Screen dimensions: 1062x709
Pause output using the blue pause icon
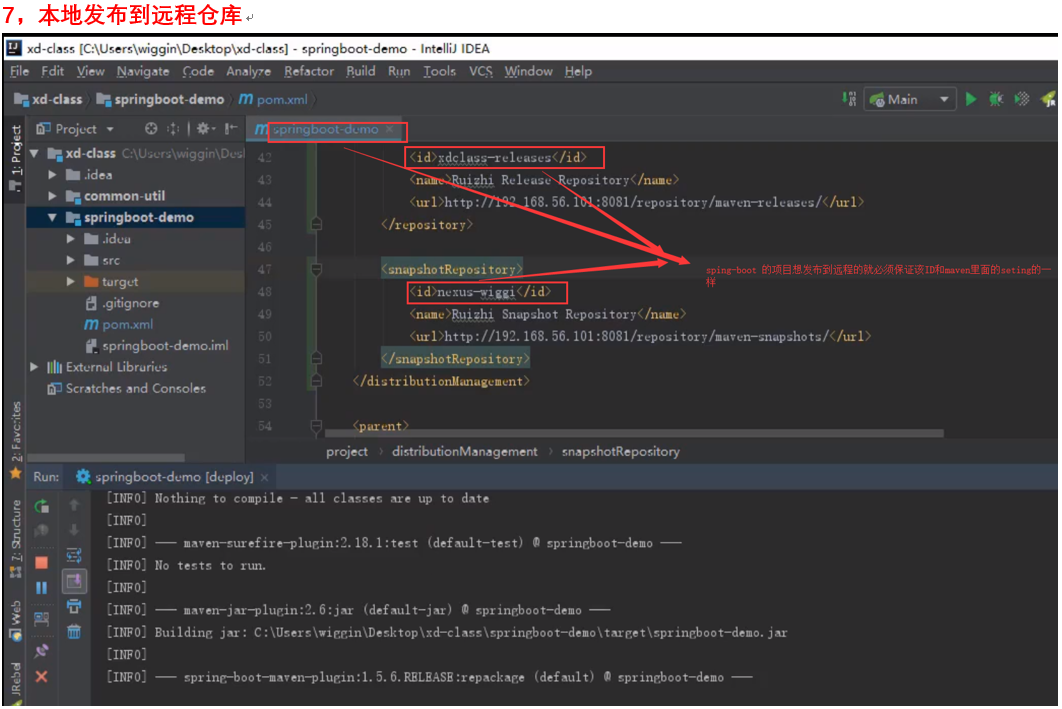42,588
